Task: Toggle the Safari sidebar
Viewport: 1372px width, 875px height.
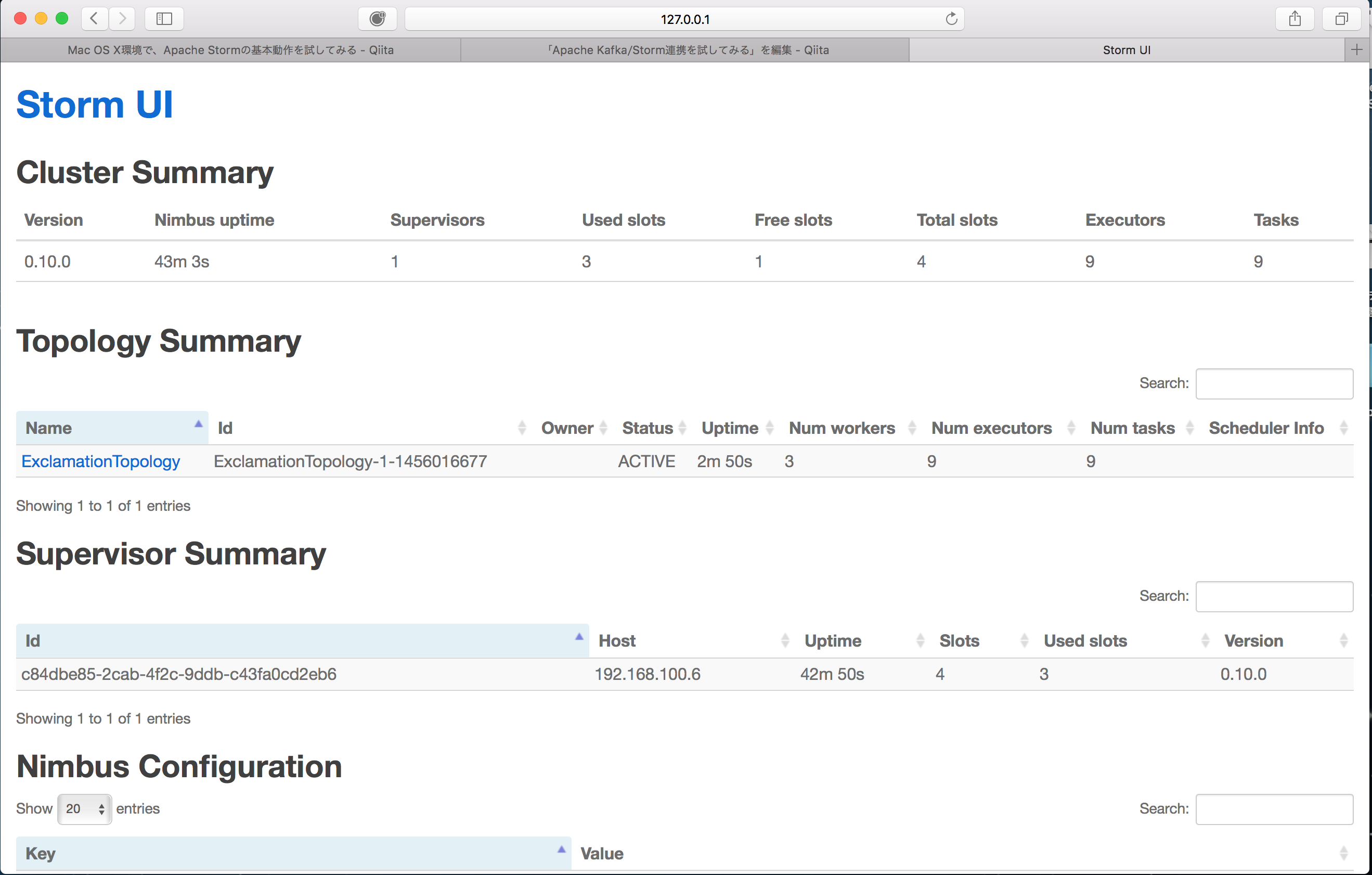Action: 164,18
